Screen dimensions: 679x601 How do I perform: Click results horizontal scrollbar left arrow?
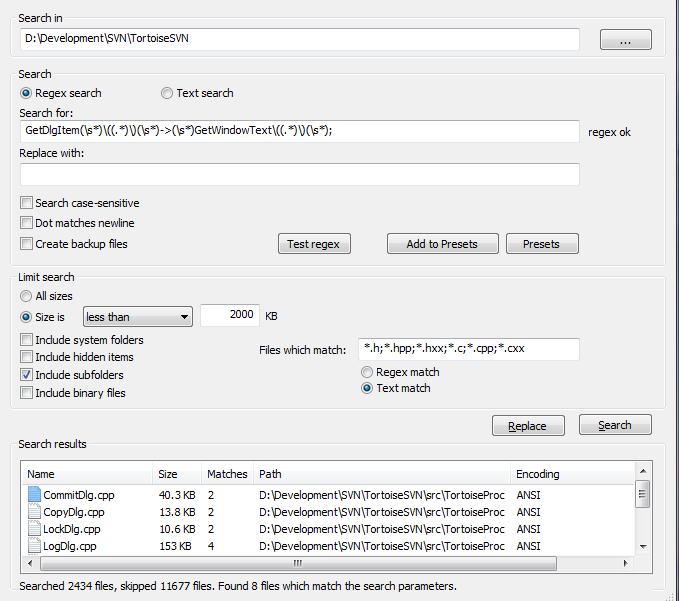(30, 563)
